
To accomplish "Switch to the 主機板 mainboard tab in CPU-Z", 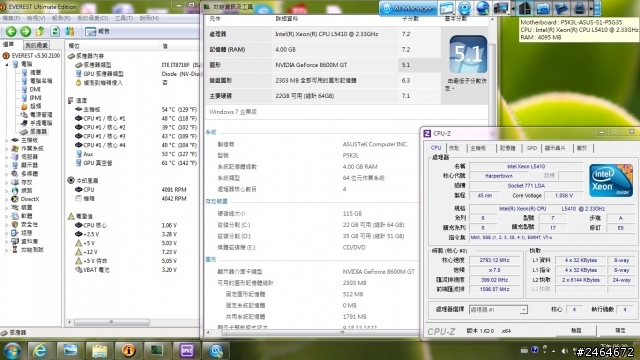I will pyautogui.click(x=478, y=148).
